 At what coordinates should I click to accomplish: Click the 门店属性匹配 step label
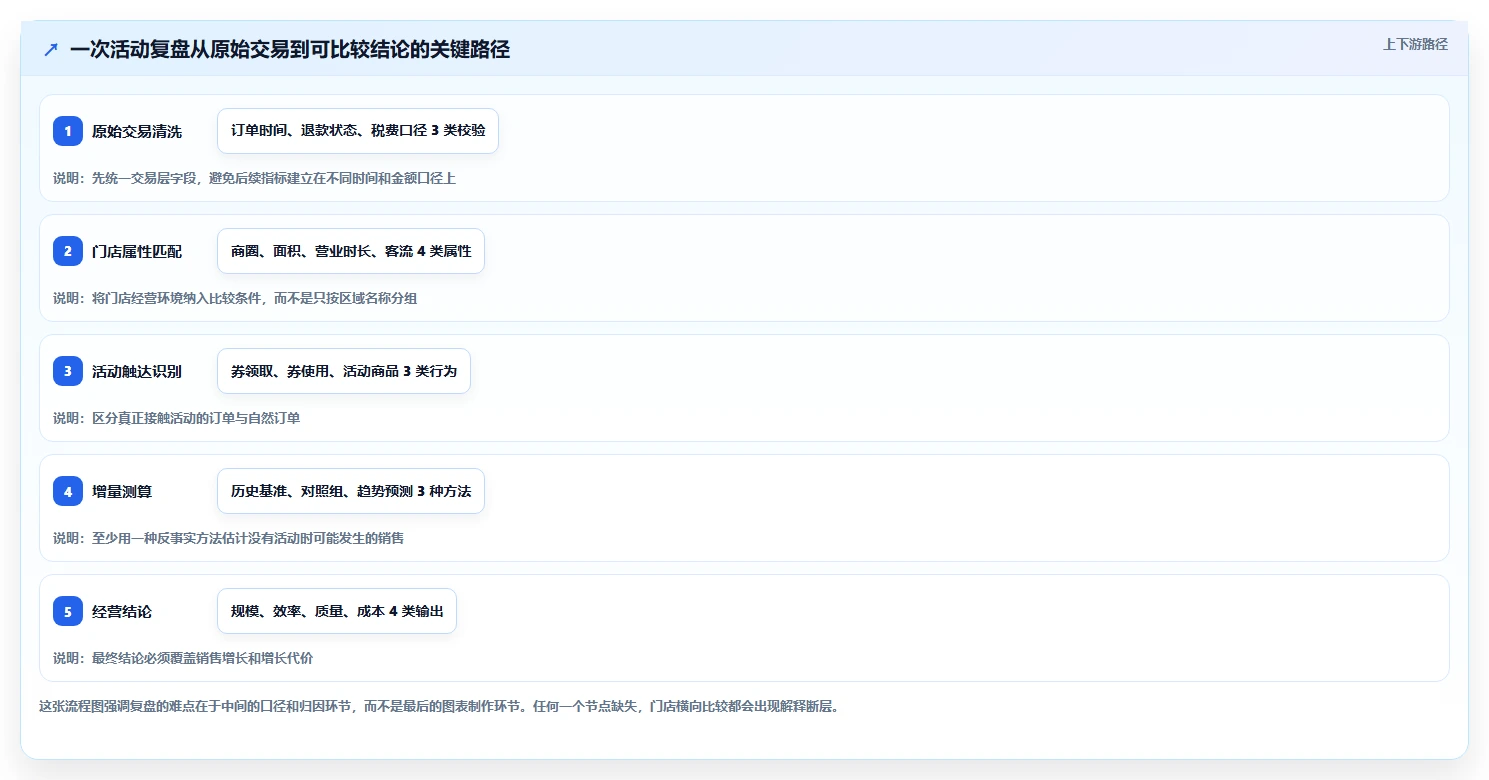137,251
